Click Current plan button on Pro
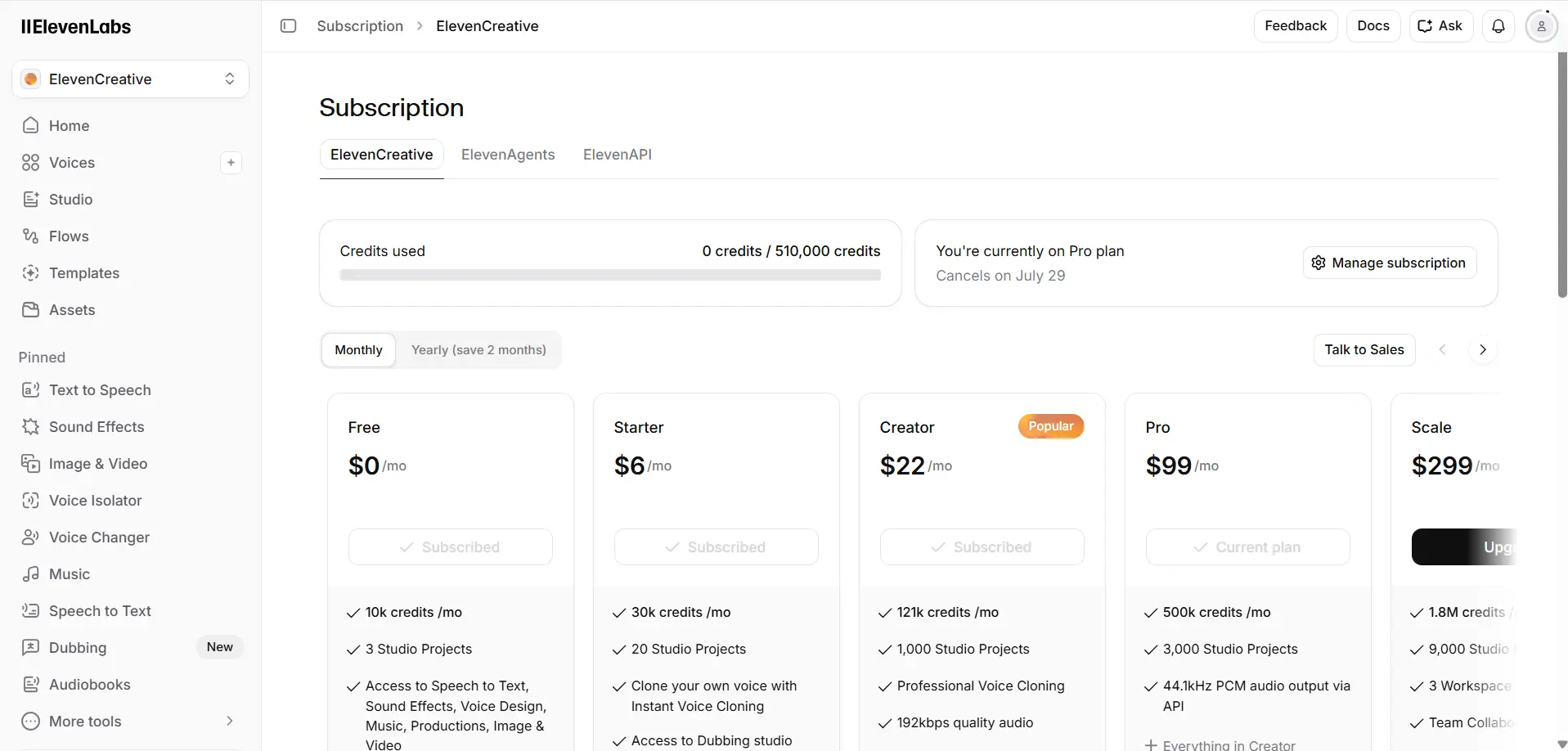Screen dimensions: 1568x751 click(x=1247, y=547)
